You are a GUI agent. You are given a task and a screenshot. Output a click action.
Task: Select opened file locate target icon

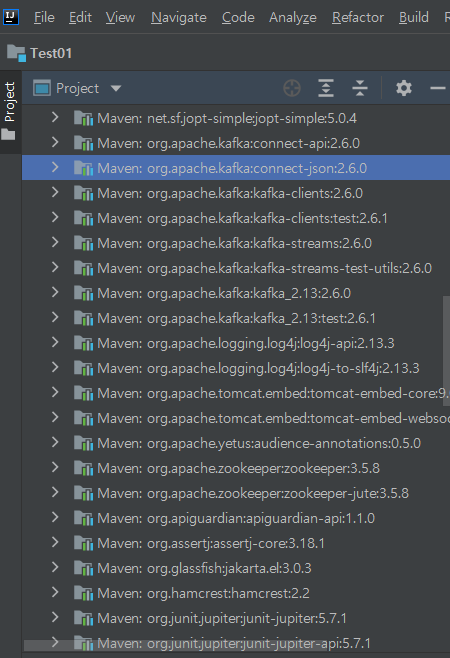pos(292,88)
